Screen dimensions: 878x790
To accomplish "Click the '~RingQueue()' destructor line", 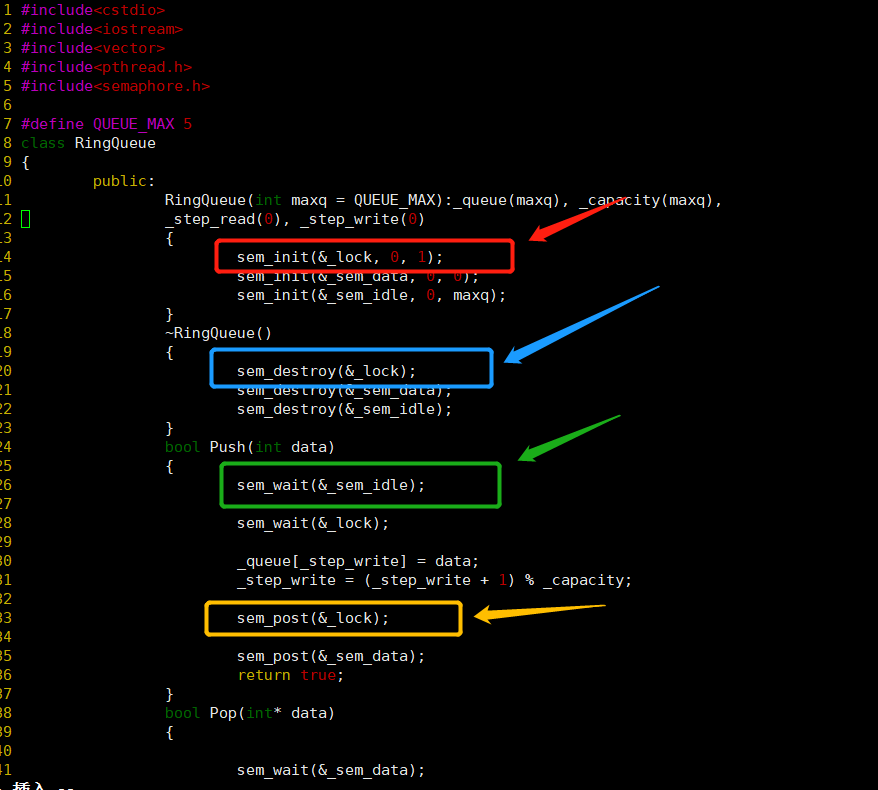I will pos(218,333).
